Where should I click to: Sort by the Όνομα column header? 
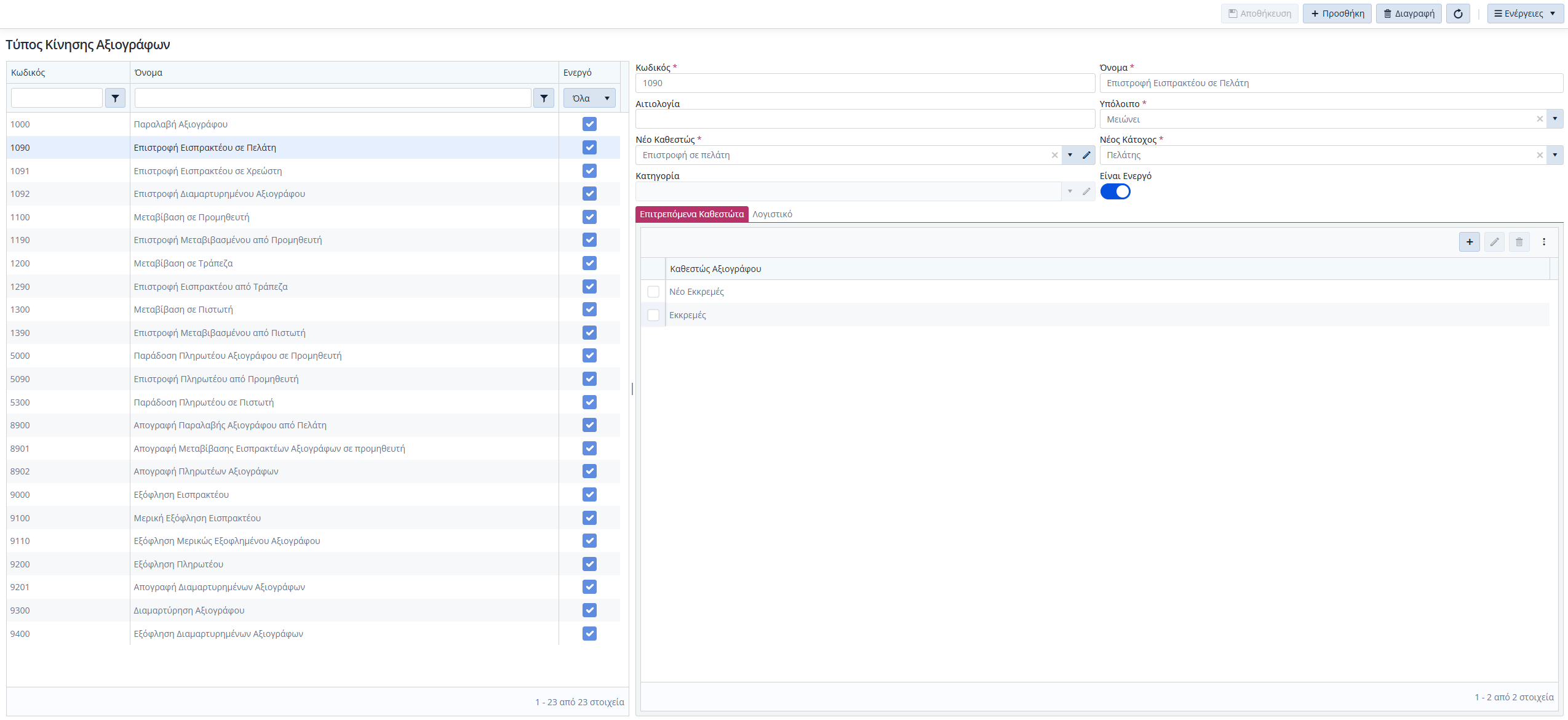tap(344, 73)
